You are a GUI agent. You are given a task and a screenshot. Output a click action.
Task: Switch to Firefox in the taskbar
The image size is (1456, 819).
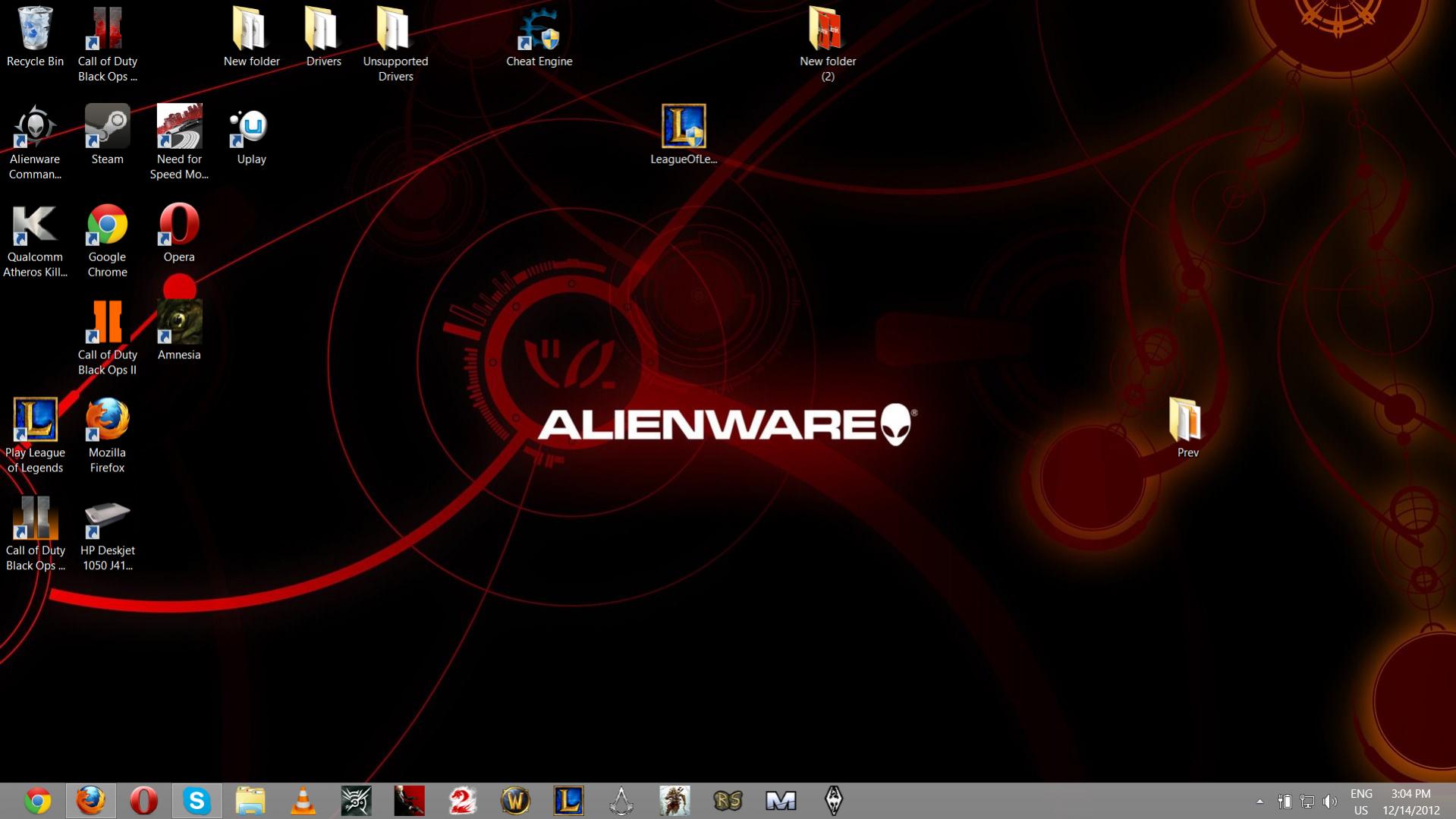(x=91, y=801)
